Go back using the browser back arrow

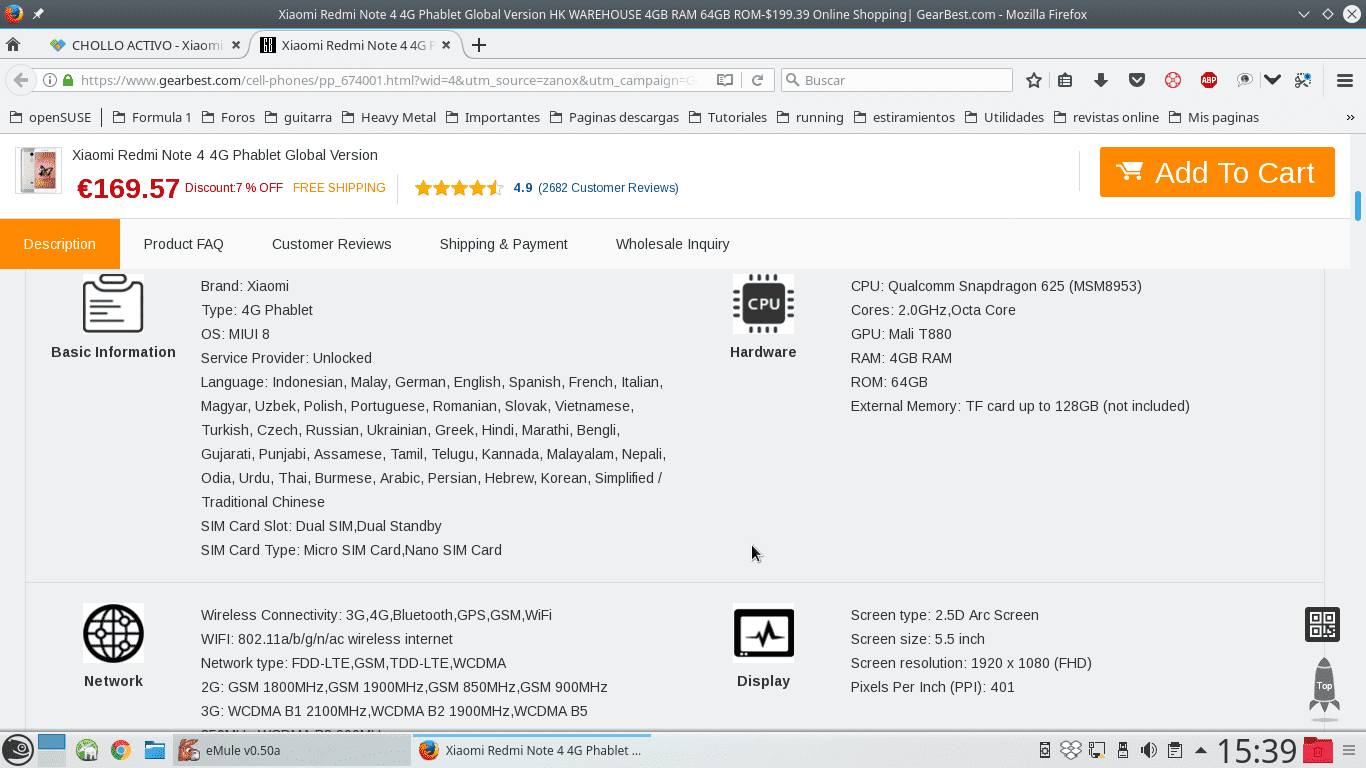pyautogui.click(x=20, y=80)
